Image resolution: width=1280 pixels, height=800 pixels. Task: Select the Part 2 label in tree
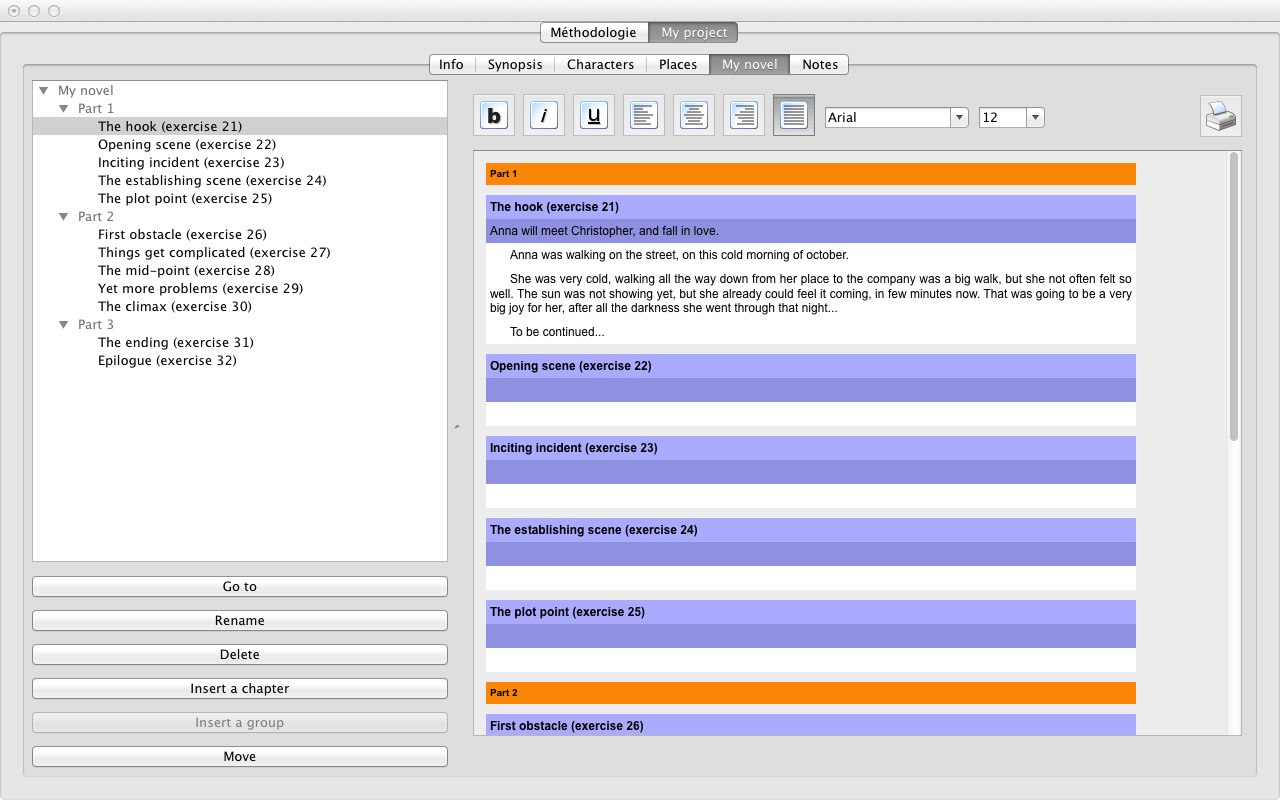[x=96, y=216]
